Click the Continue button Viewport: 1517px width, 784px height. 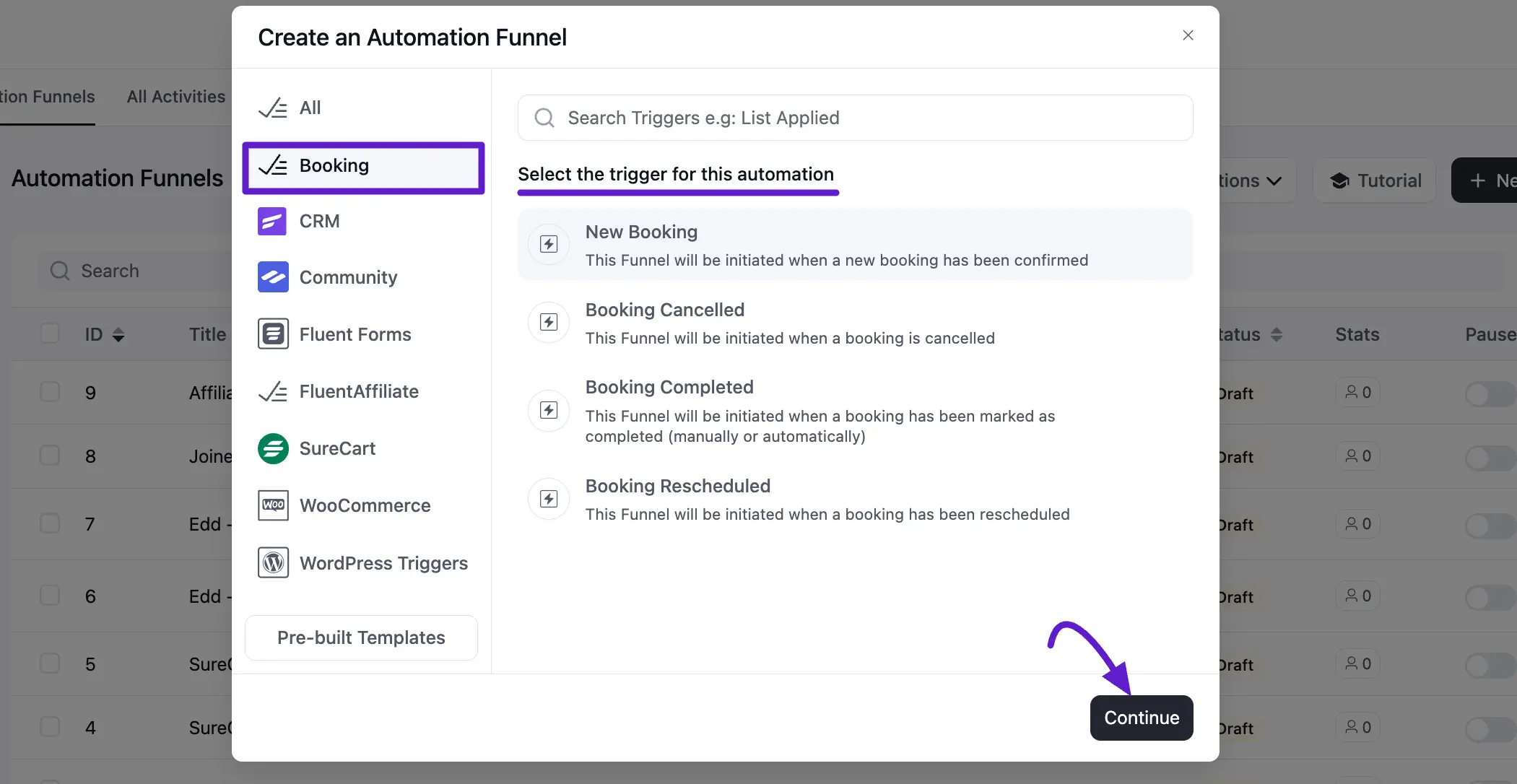1141,718
